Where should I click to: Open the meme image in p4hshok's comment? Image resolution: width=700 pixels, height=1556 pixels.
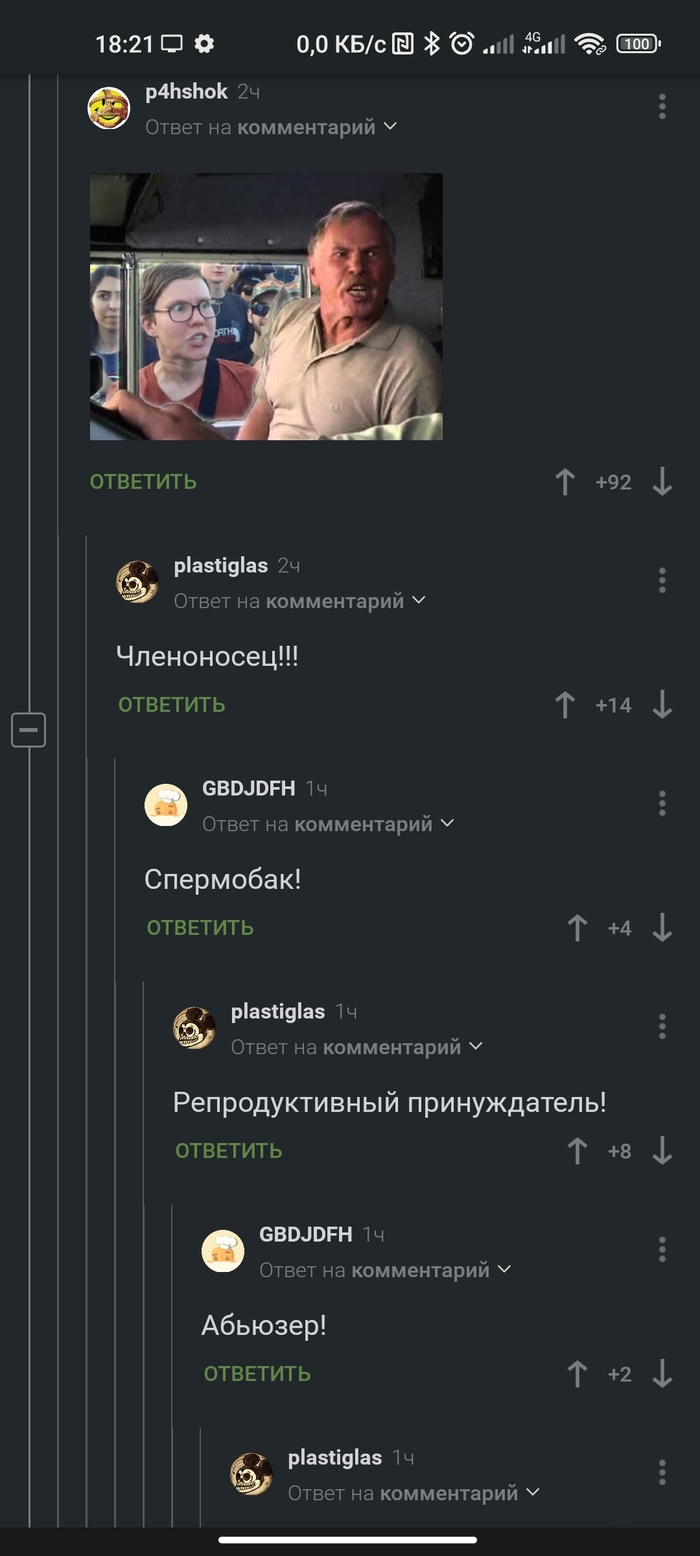click(x=266, y=307)
